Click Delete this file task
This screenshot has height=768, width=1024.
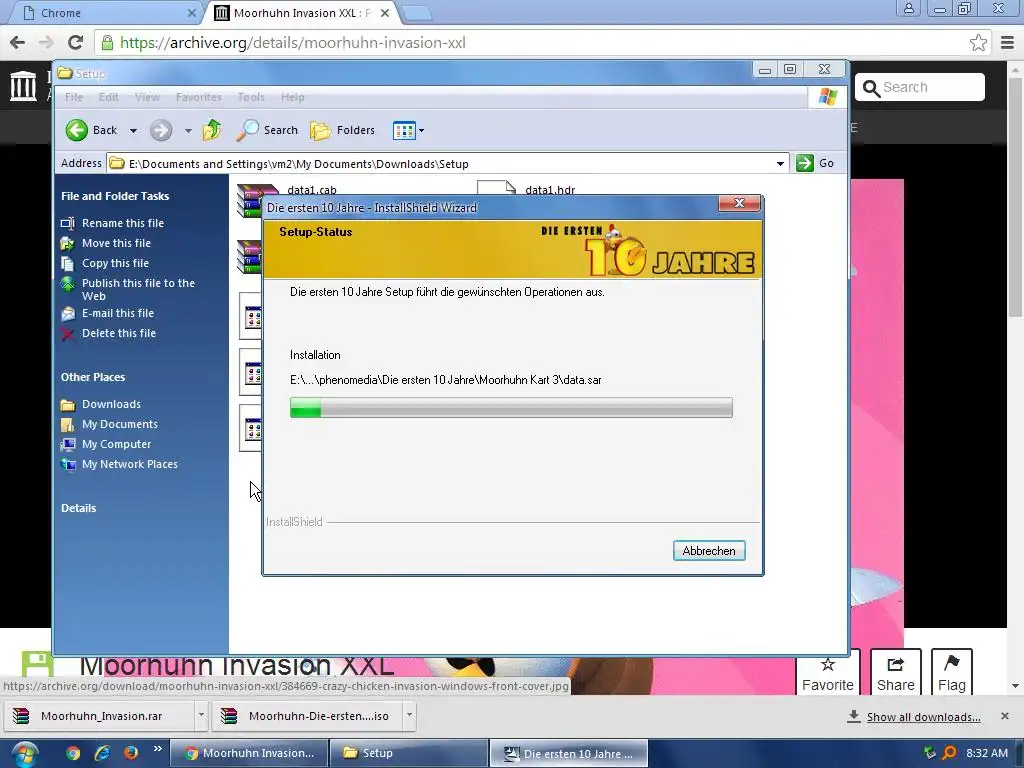click(x=119, y=333)
